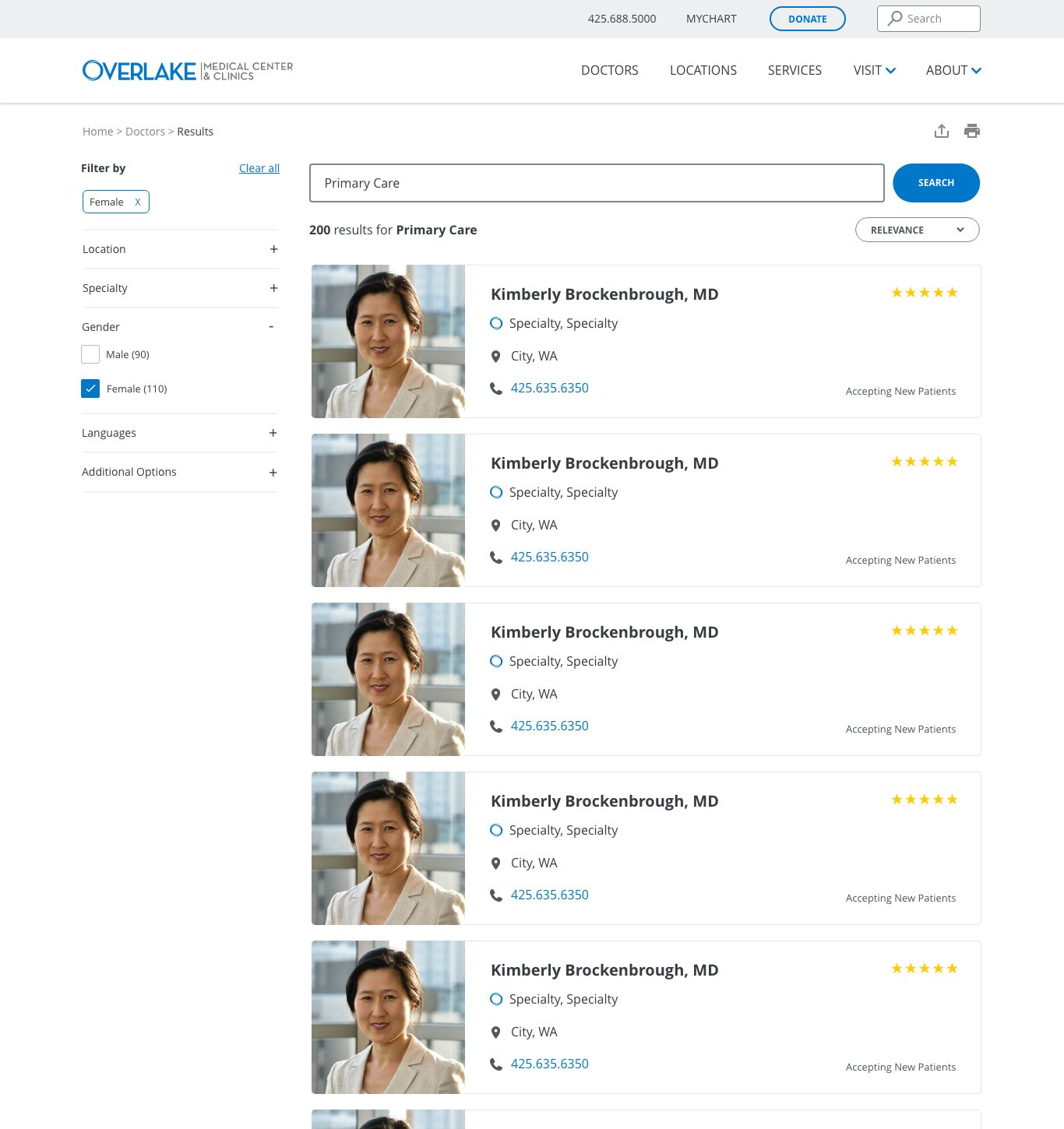1064x1129 pixels.
Task: Click the Doctors breadcrumb link
Action: click(145, 132)
